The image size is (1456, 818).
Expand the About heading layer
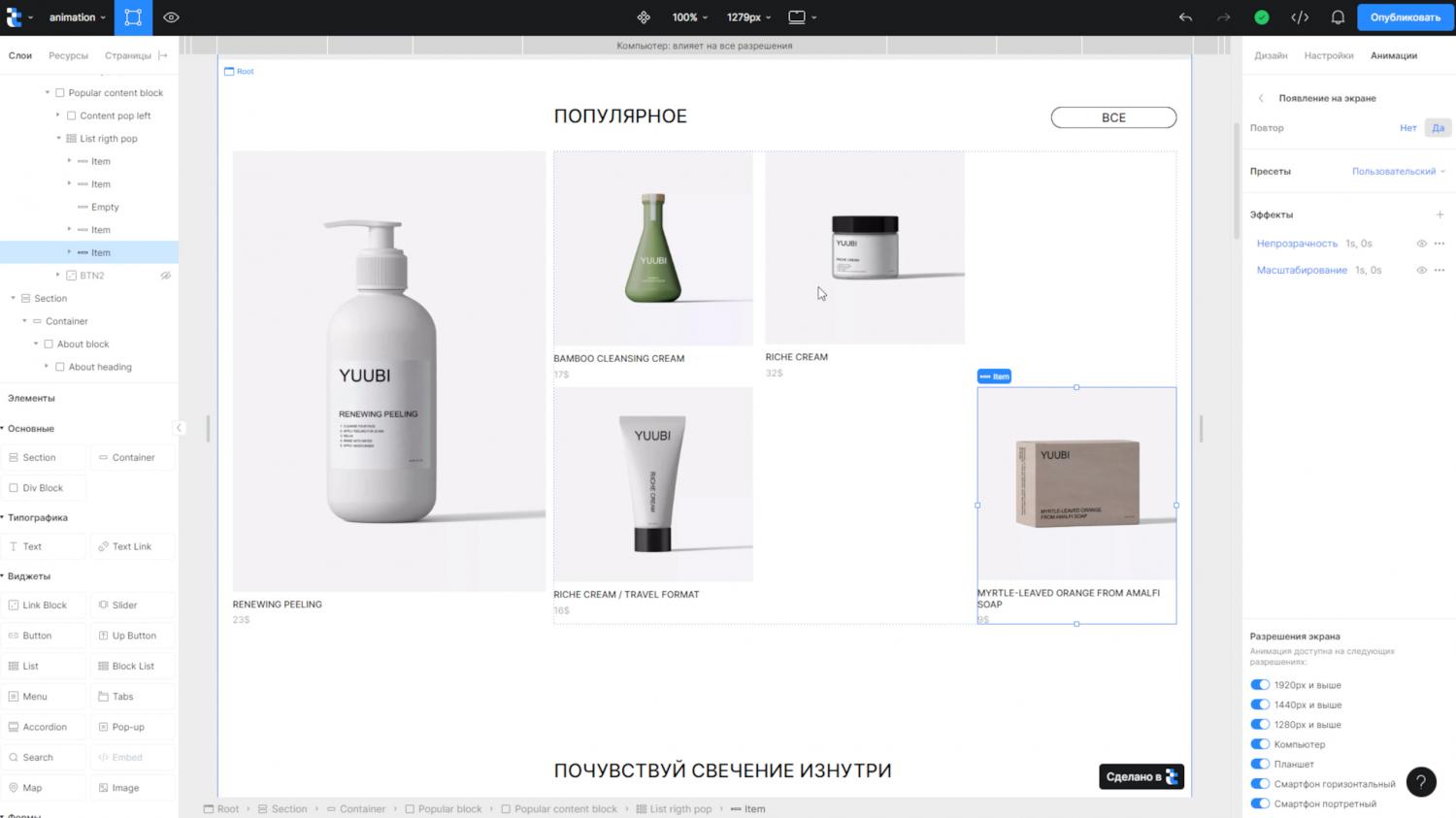[47, 367]
